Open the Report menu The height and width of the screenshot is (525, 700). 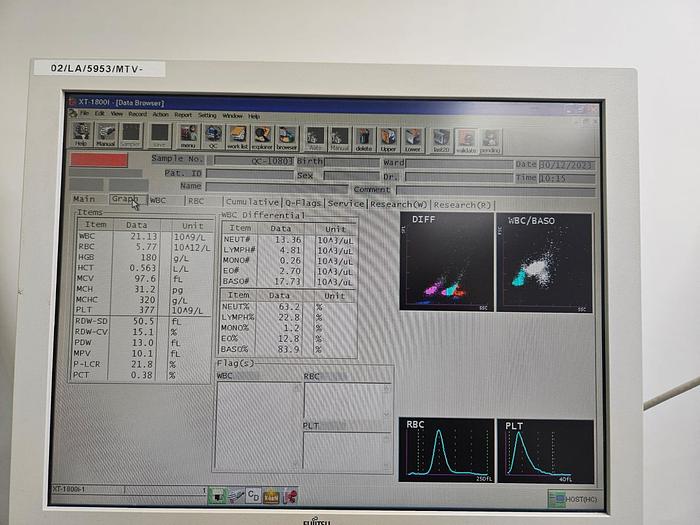pos(183,115)
